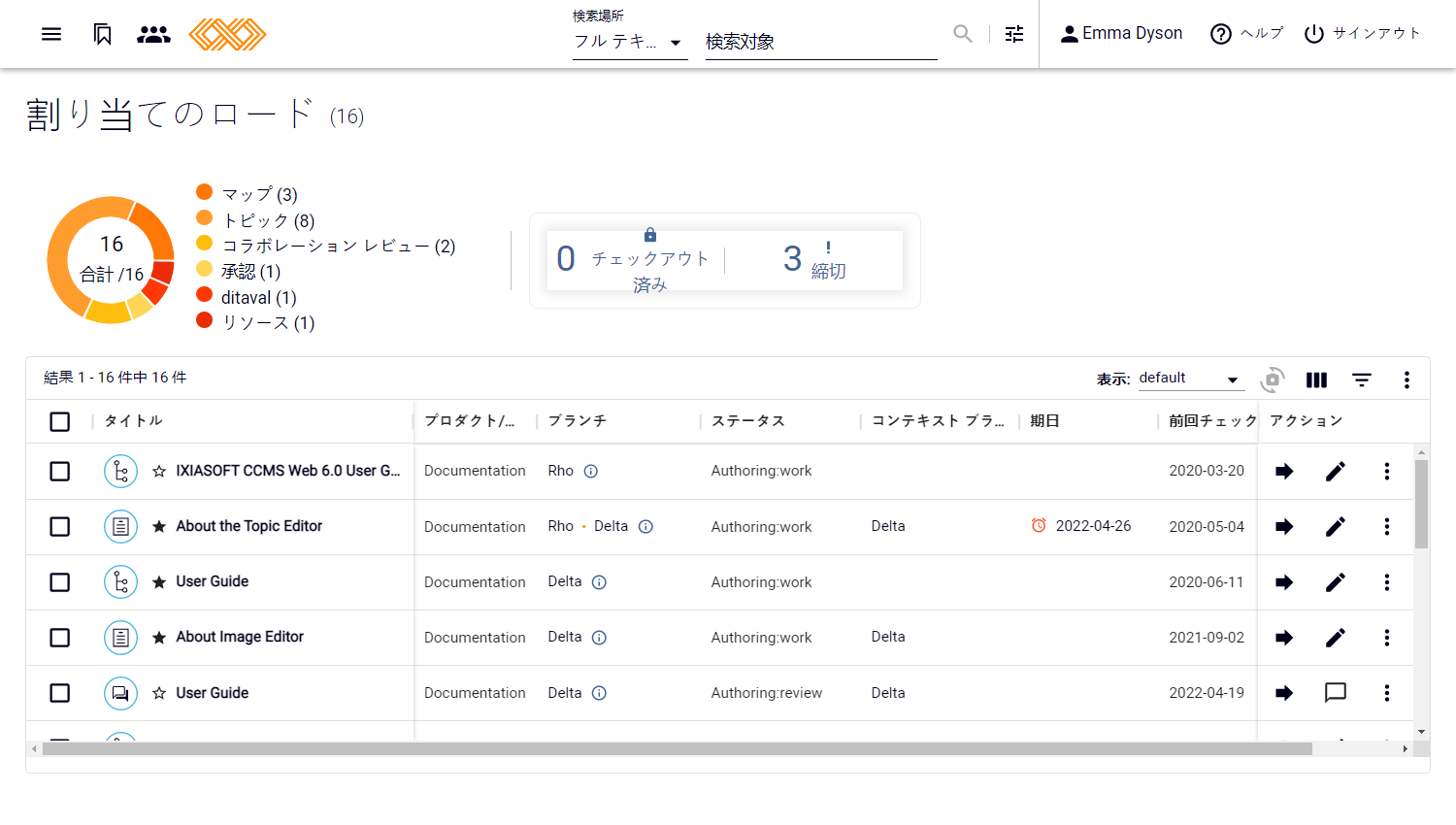Click ヘルプ help link
Viewport: 1456px width, 825px height.
pyautogui.click(x=1262, y=33)
